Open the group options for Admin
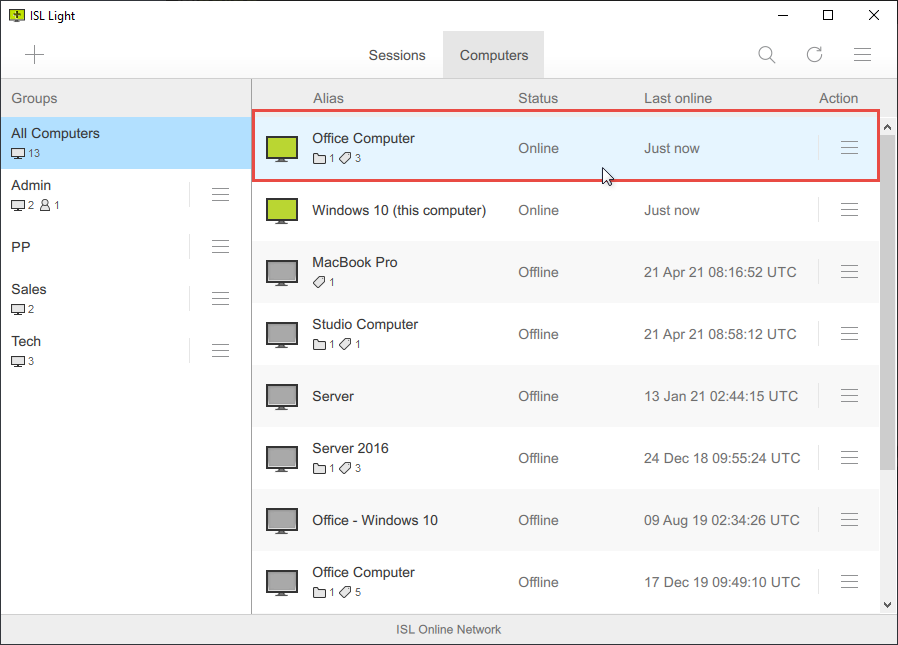This screenshot has width=898, height=645. pyautogui.click(x=220, y=194)
